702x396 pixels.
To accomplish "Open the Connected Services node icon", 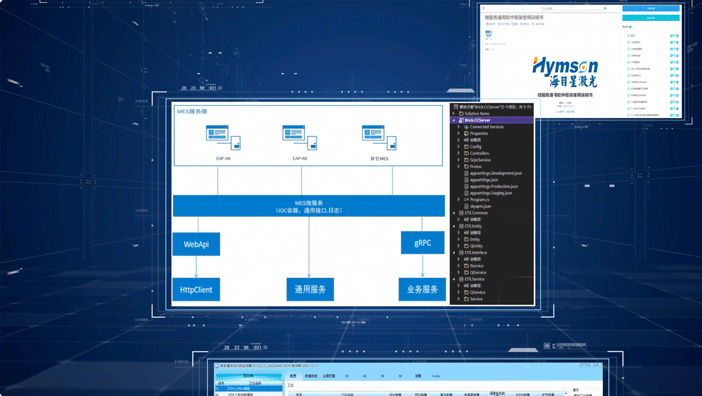I will click(467, 127).
